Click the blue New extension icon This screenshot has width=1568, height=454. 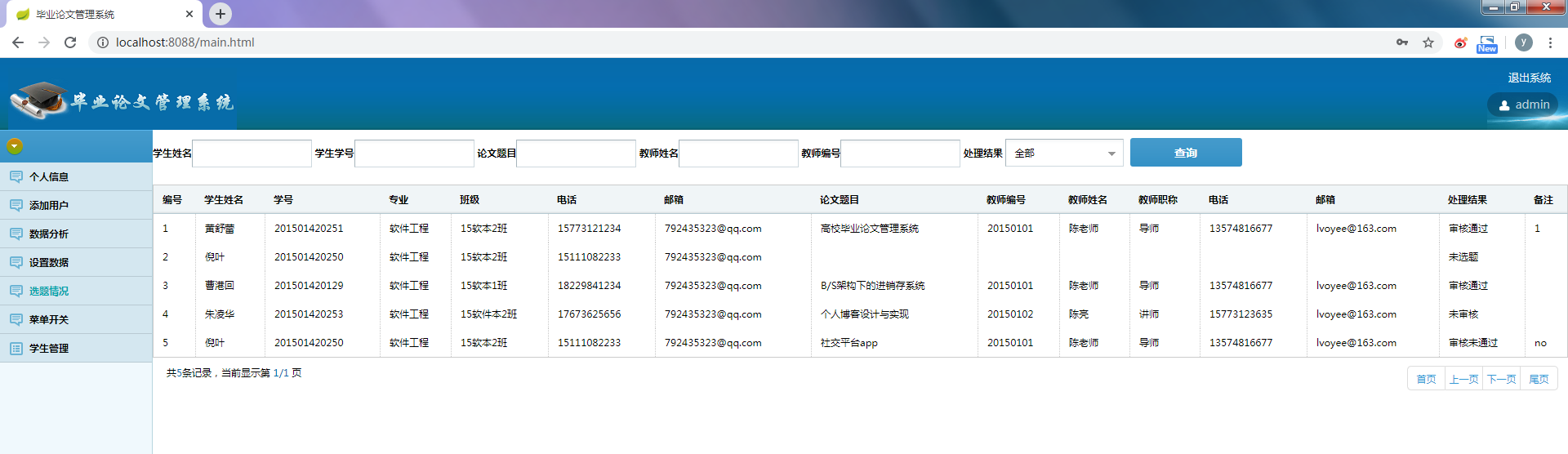coord(1487,44)
